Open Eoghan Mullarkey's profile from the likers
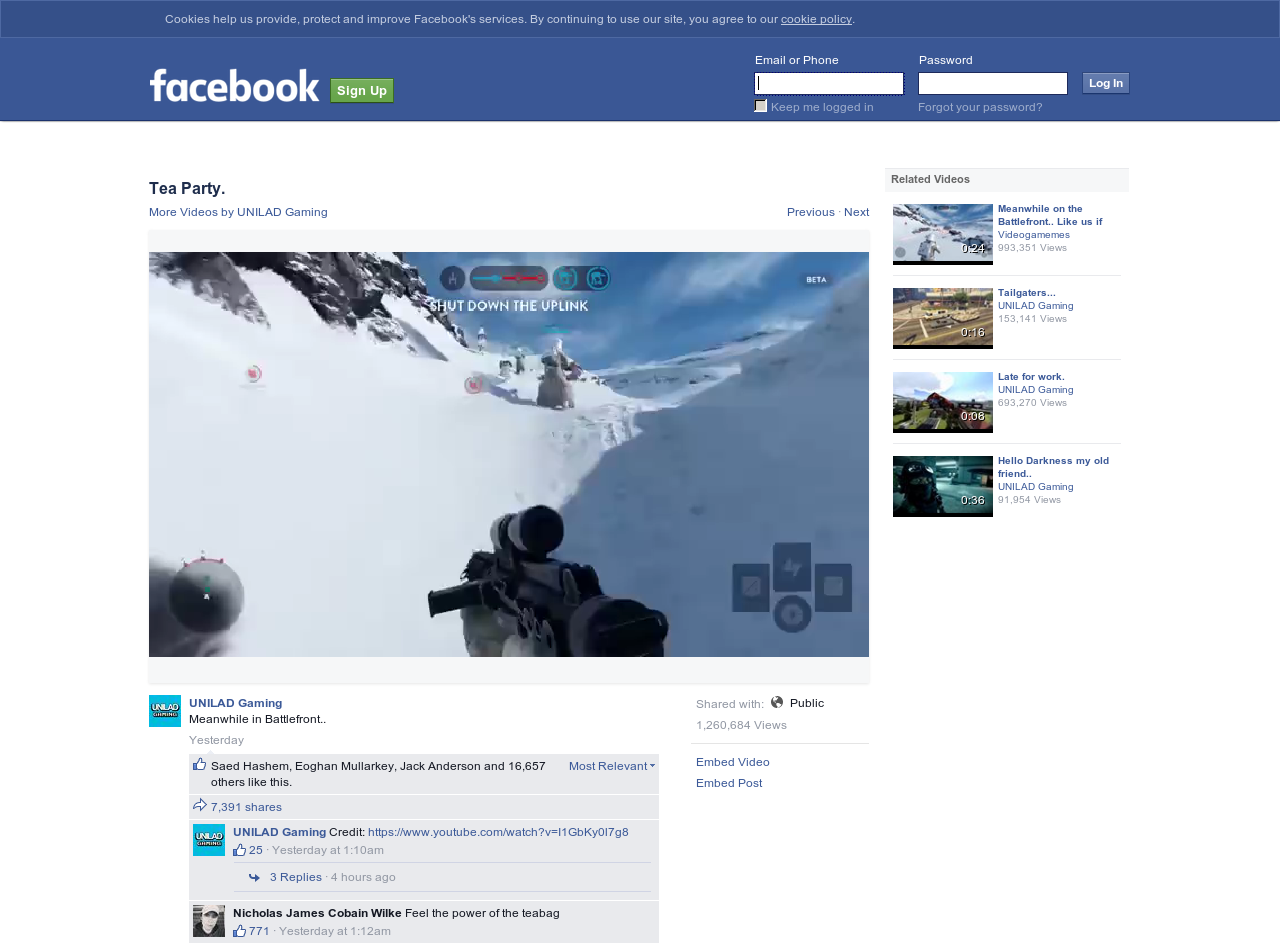1280x943 pixels. 344,766
